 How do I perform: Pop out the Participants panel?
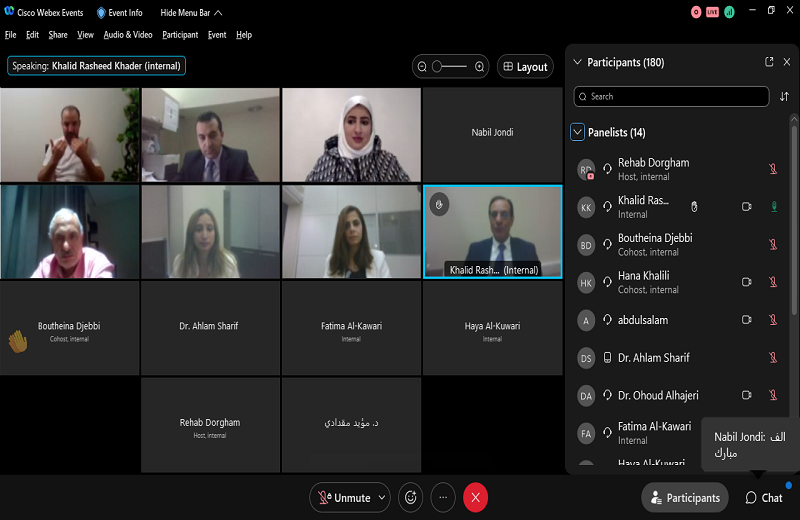769,62
